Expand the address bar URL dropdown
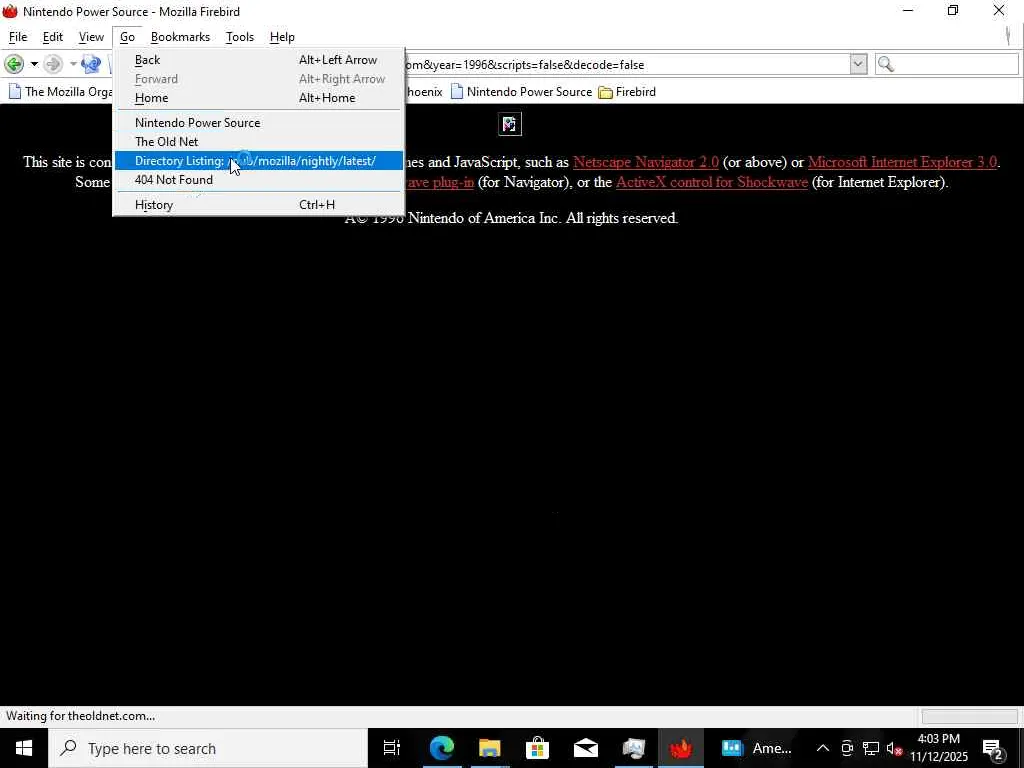The image size is (1024, 768). click(x=858, y=64)
